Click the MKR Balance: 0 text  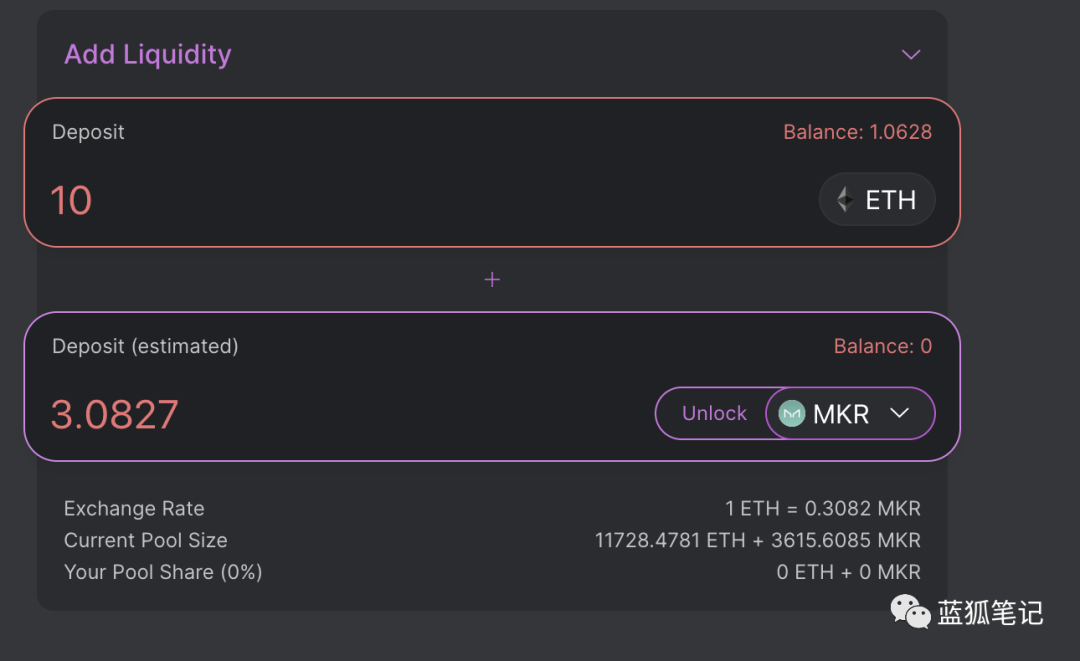click(882, 346)
